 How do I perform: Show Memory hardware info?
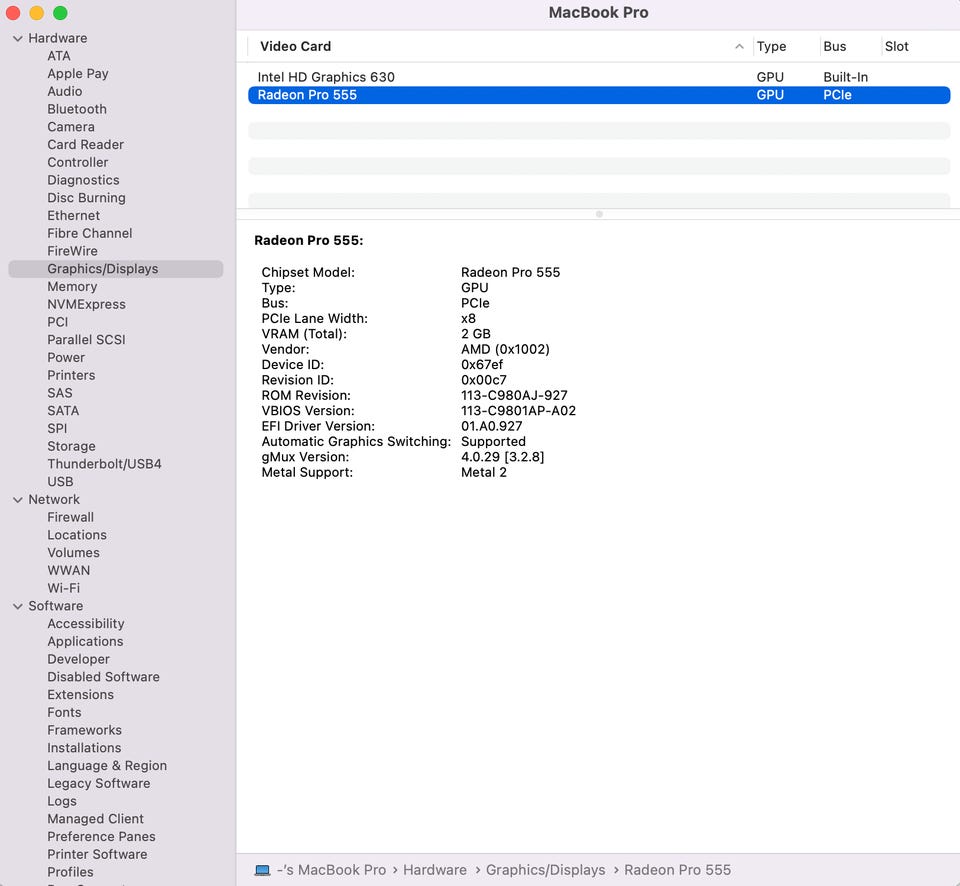(72, 287)
